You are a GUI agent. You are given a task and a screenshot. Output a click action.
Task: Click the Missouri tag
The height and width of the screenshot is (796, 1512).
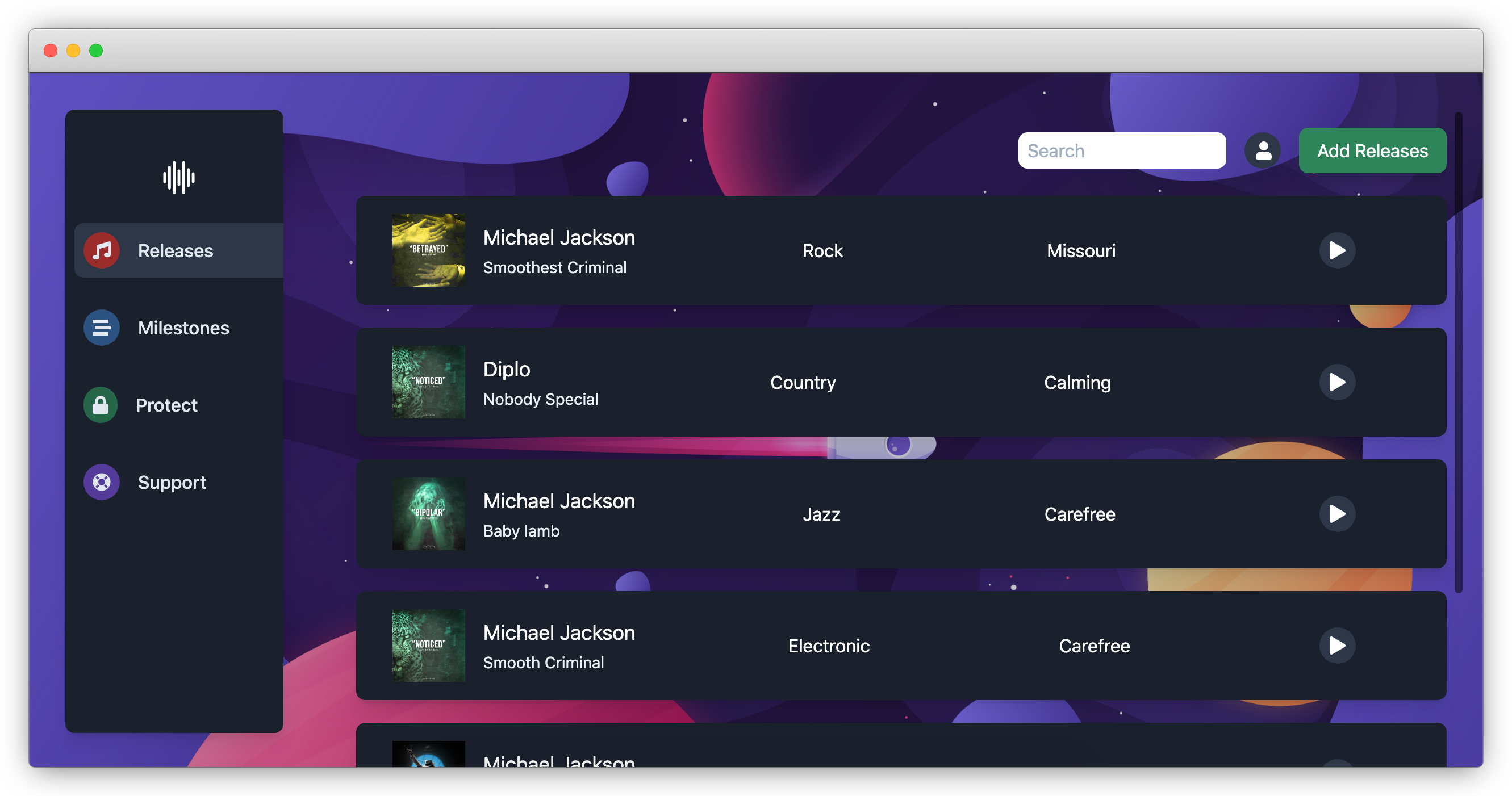[x=1080, y=251]
